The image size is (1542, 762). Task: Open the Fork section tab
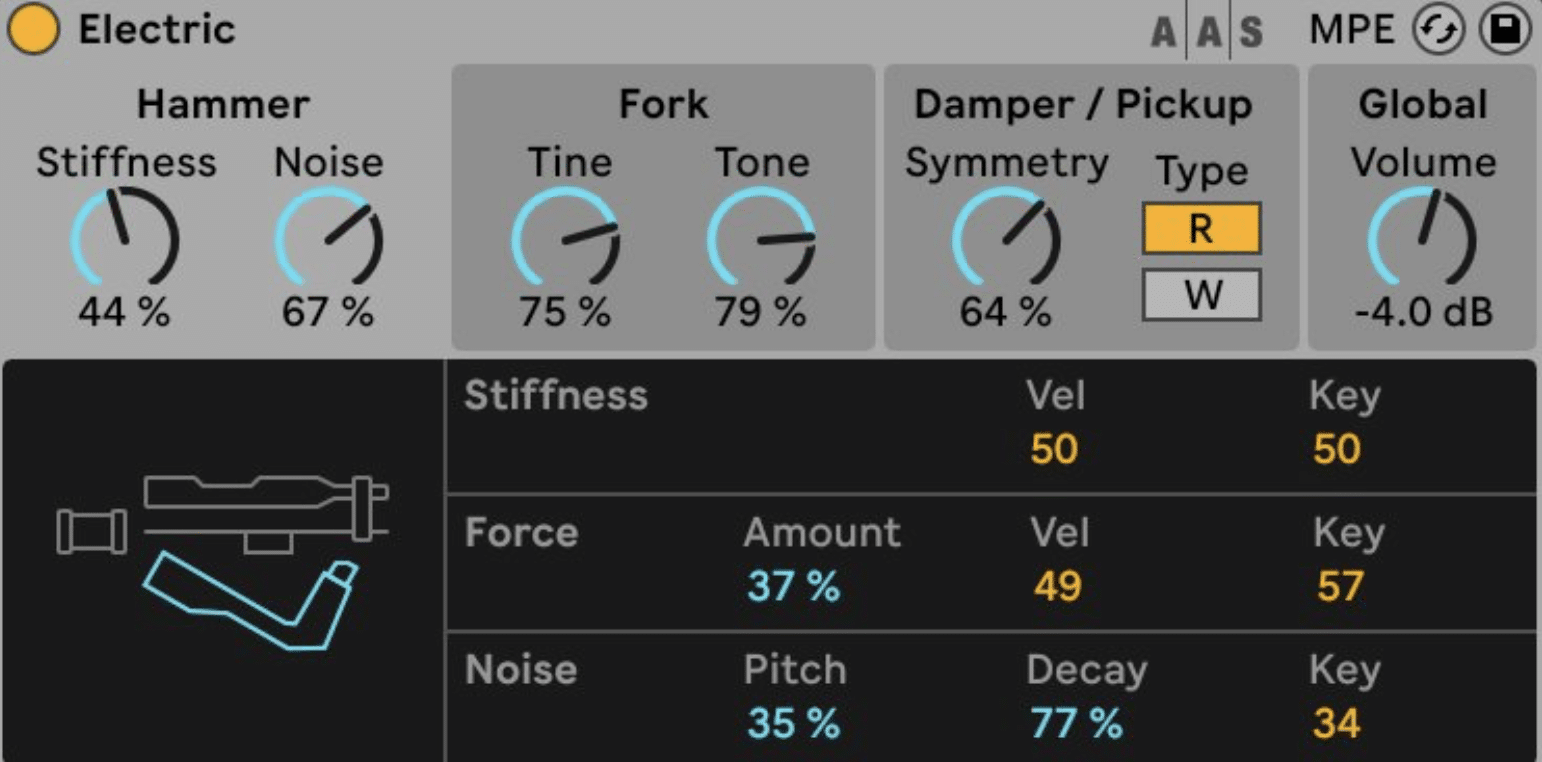coord(663,104)
